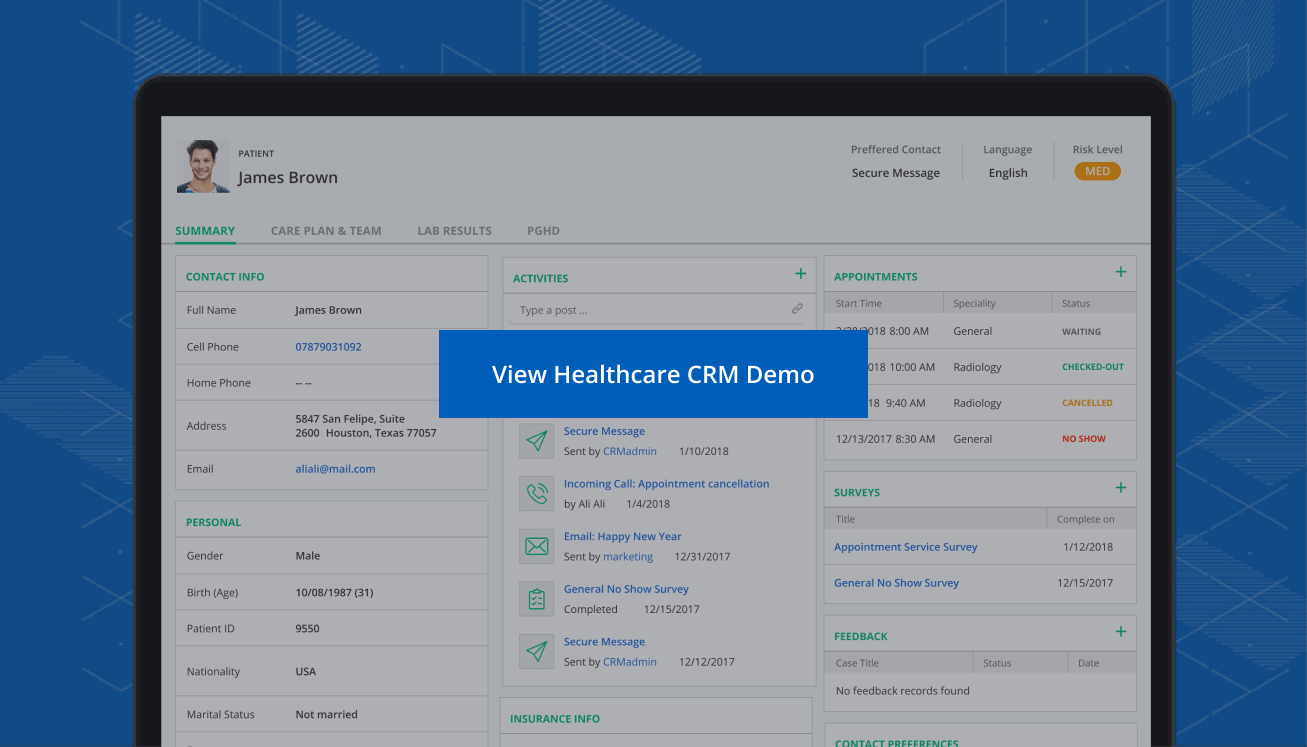The height and width of the screenshot is (747, 1307).
Task: Click the General No Show Survey clipboard icon
Action: tap(536, 598)
